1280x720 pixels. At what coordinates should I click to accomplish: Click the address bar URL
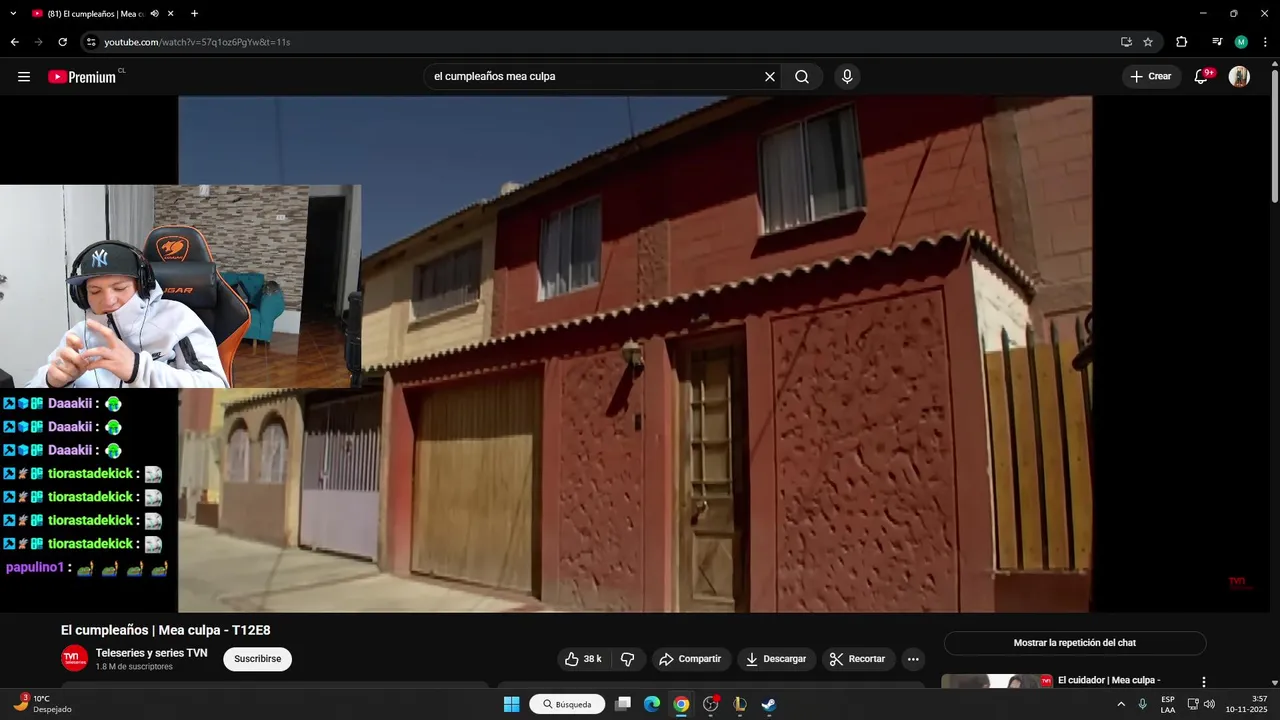pos(197,42)
